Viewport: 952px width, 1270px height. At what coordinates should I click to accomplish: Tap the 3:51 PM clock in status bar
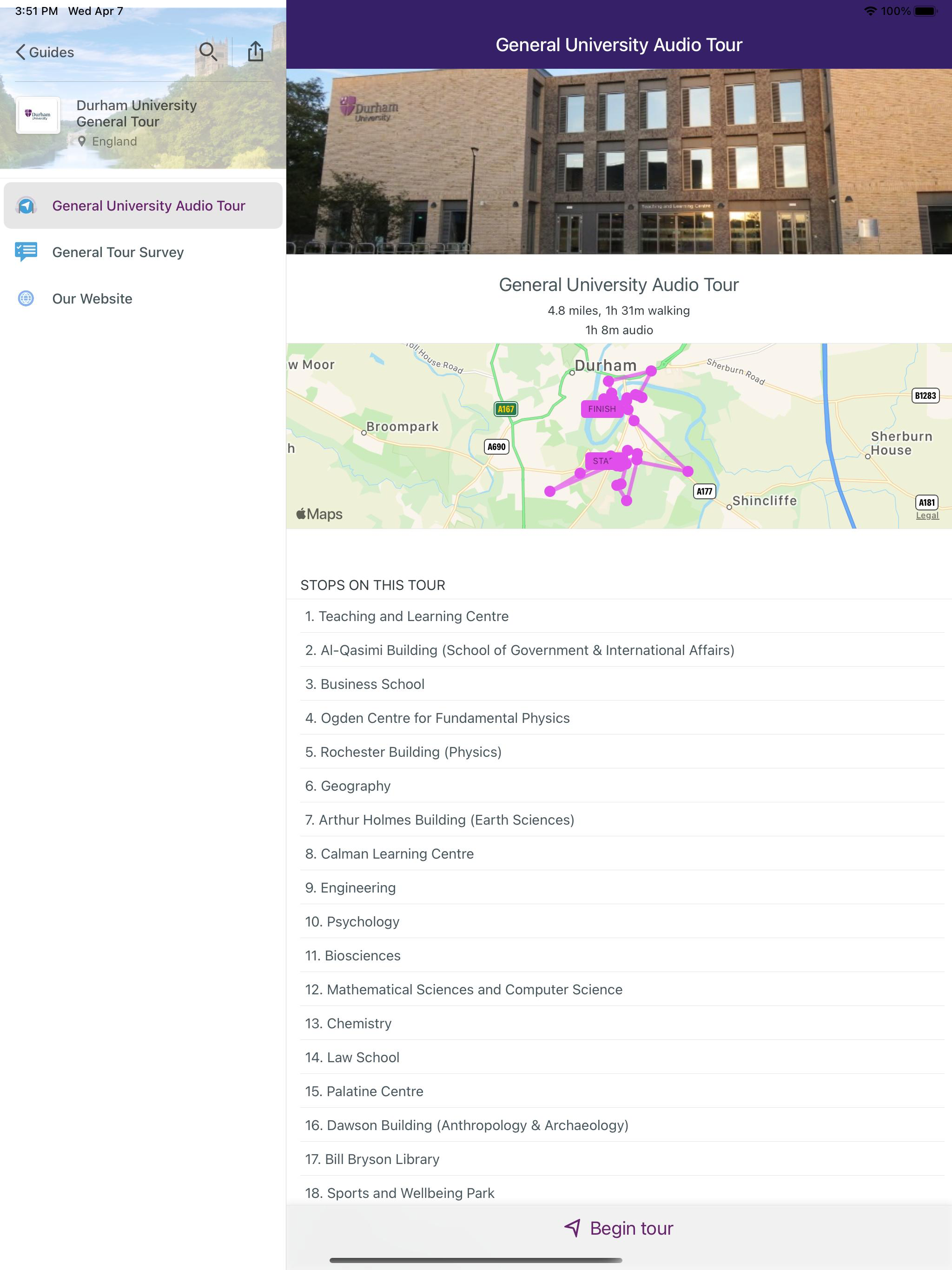click(x=36, y=11)
